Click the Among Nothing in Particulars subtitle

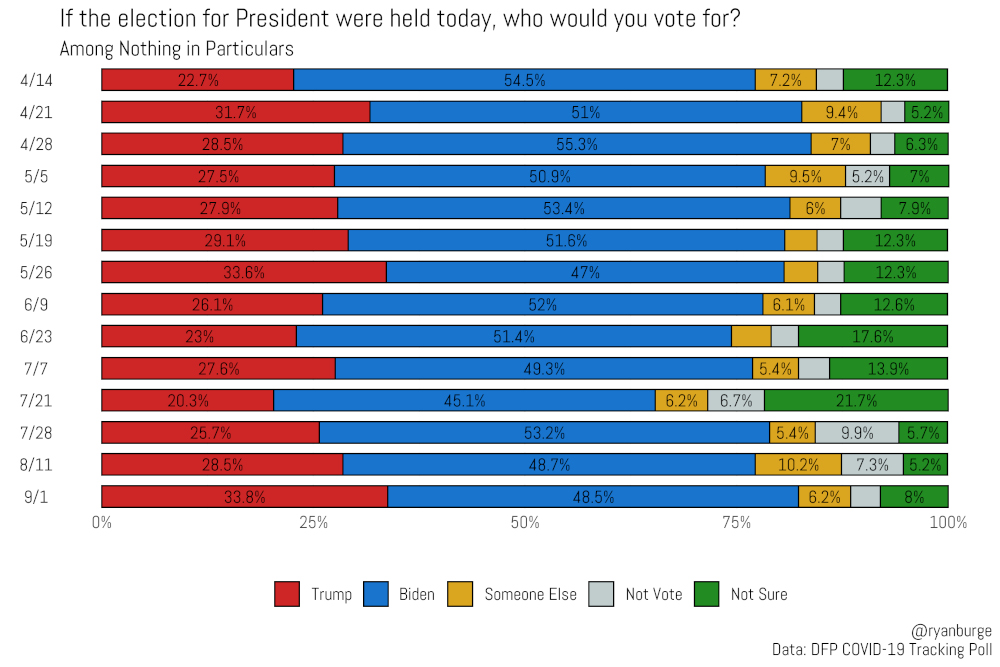click(177, 49)
